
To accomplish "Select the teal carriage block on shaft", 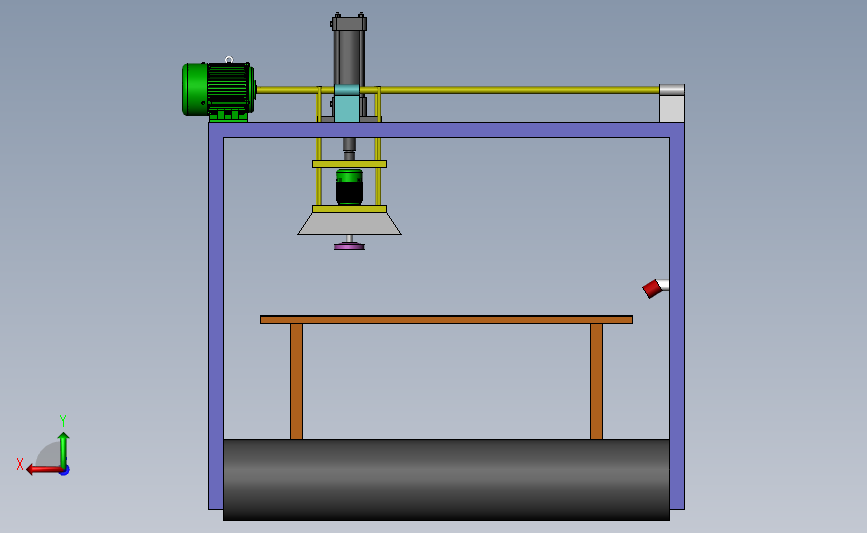I will coord(347,103).
